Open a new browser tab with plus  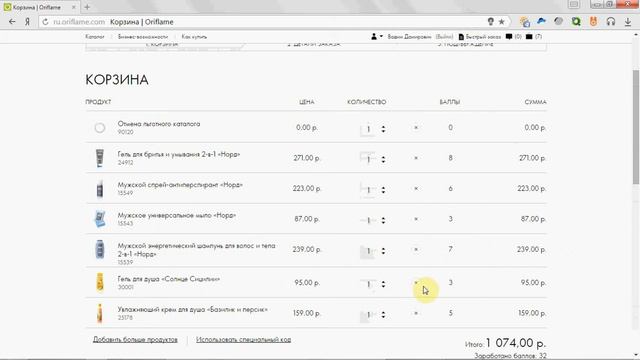pyautogui.click(x=87, y=7)
